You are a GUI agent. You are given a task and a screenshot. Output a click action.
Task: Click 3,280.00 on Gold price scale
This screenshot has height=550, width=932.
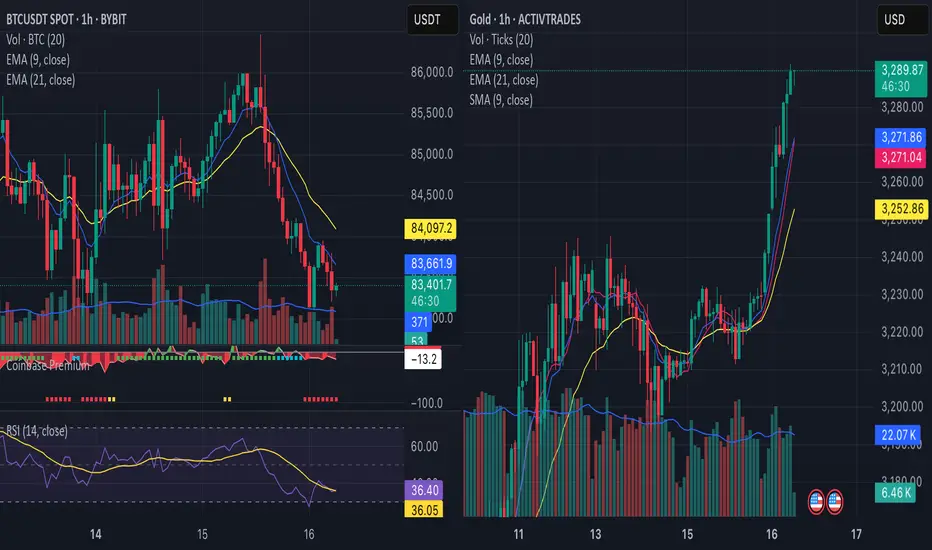[x=902, y=108]
